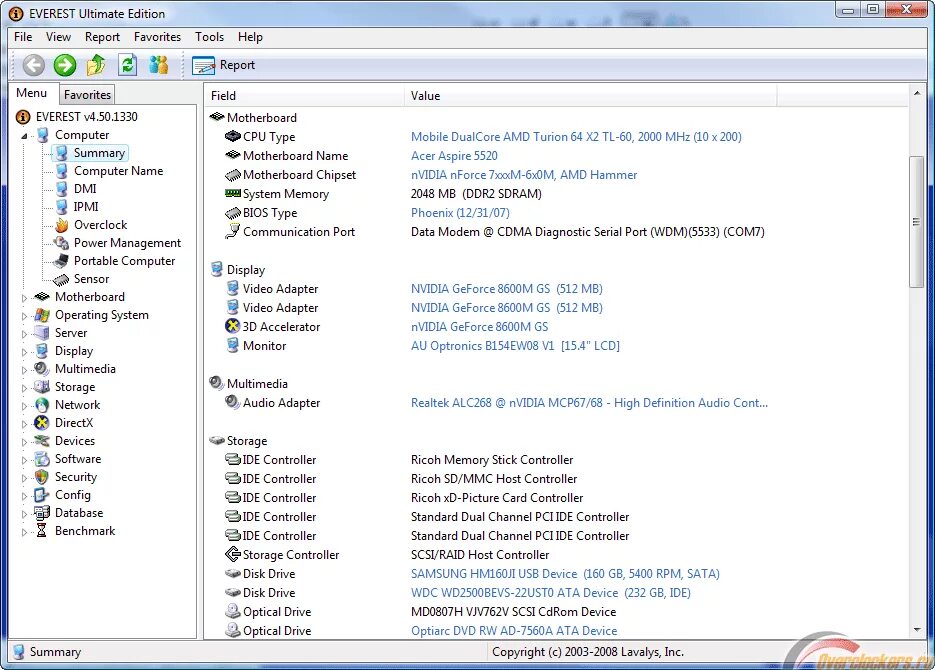This screenshot has height=670, width=935.
Task: Click the green Forward arrow toolbar icon
Action: point(65,65)
